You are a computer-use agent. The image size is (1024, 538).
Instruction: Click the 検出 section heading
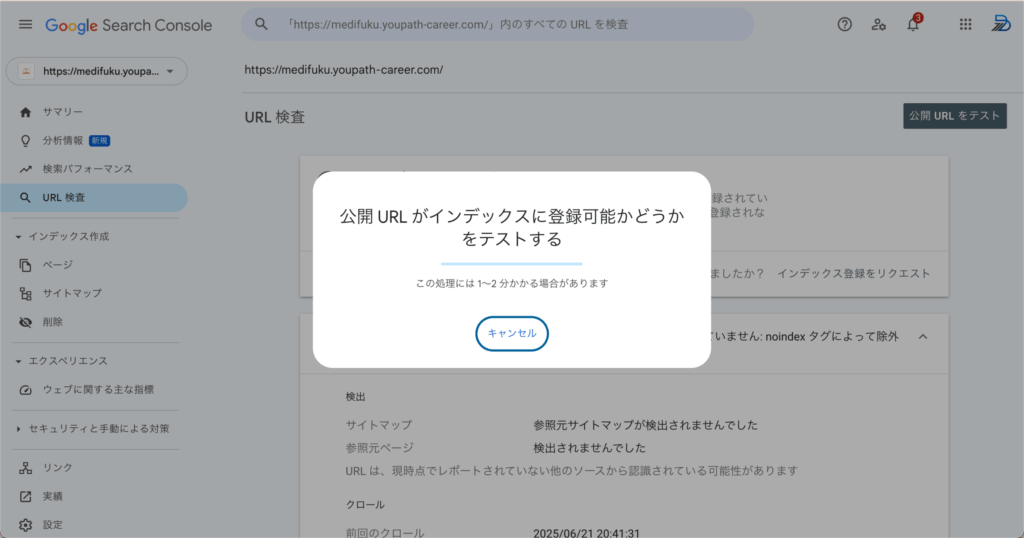pyautogui.click(x=355, y=397)
